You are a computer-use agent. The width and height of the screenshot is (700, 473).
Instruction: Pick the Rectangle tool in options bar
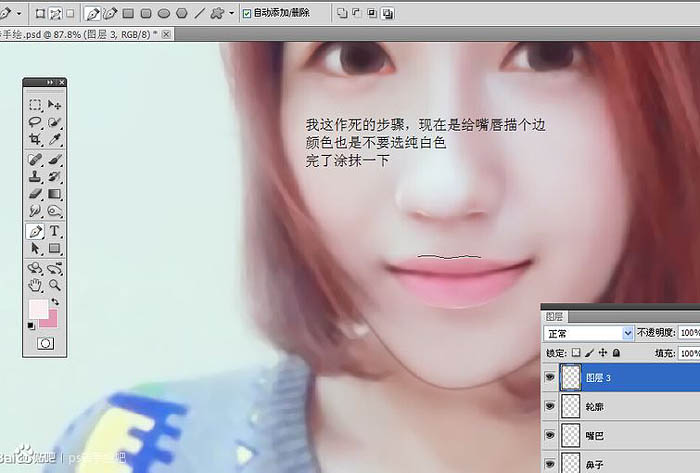(x=129, y=14)
